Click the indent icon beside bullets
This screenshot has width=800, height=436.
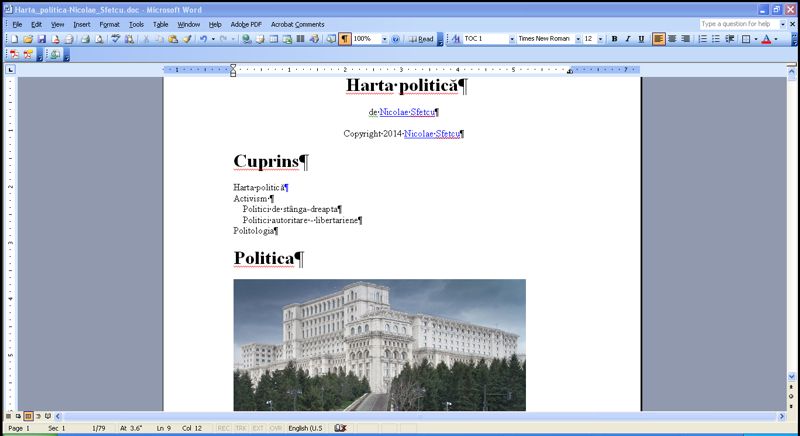click(x=730, y=39)
